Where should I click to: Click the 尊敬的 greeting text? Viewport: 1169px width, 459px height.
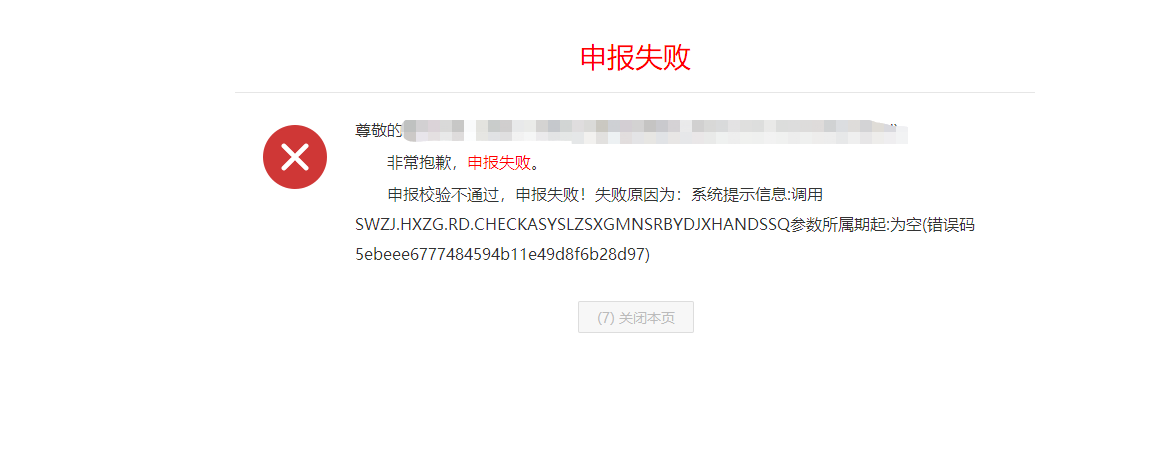point(379,130)
